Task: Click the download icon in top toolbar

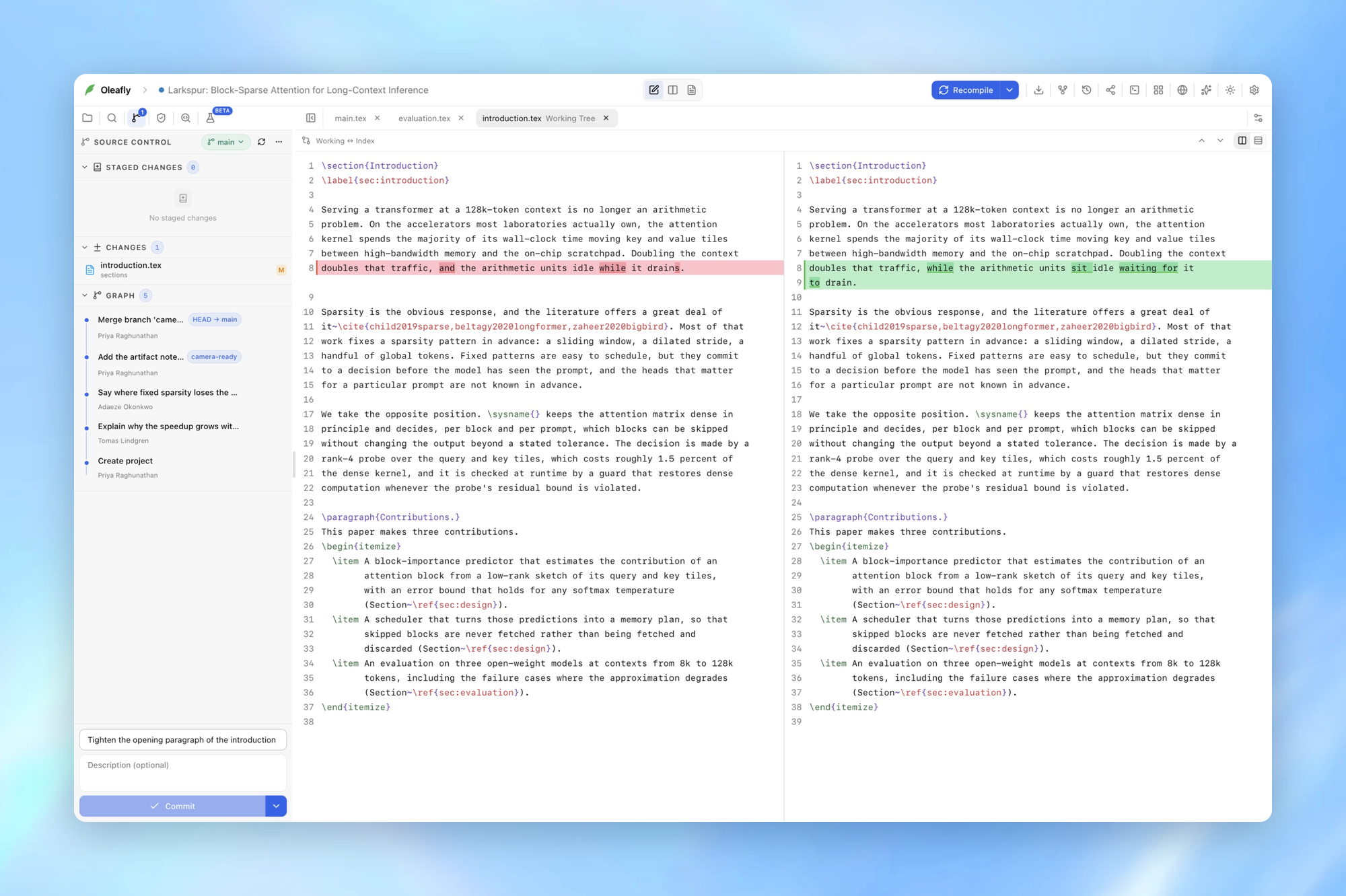Action: 1038,90
